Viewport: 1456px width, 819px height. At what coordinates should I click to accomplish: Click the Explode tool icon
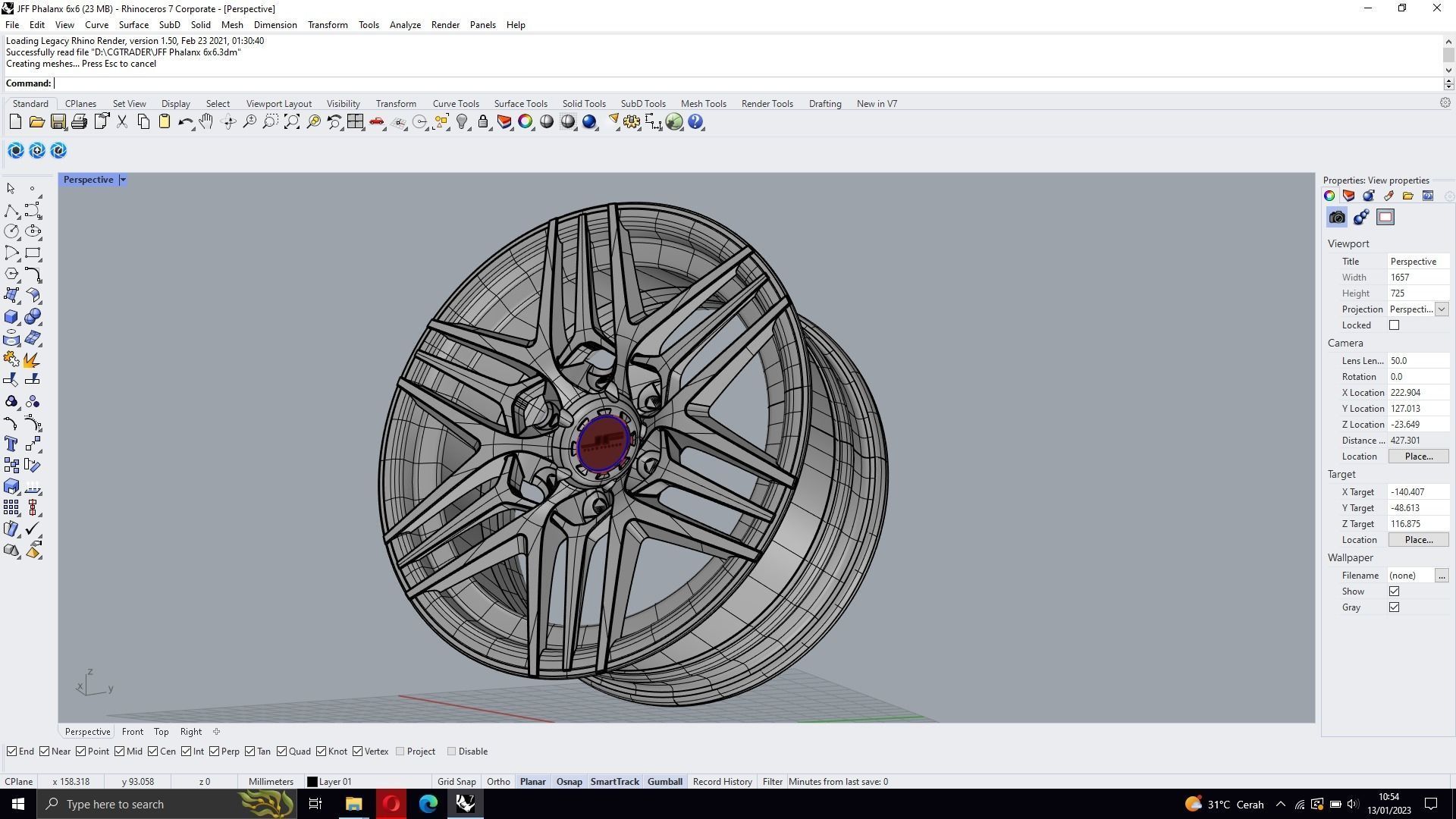(x=33, y=359)
